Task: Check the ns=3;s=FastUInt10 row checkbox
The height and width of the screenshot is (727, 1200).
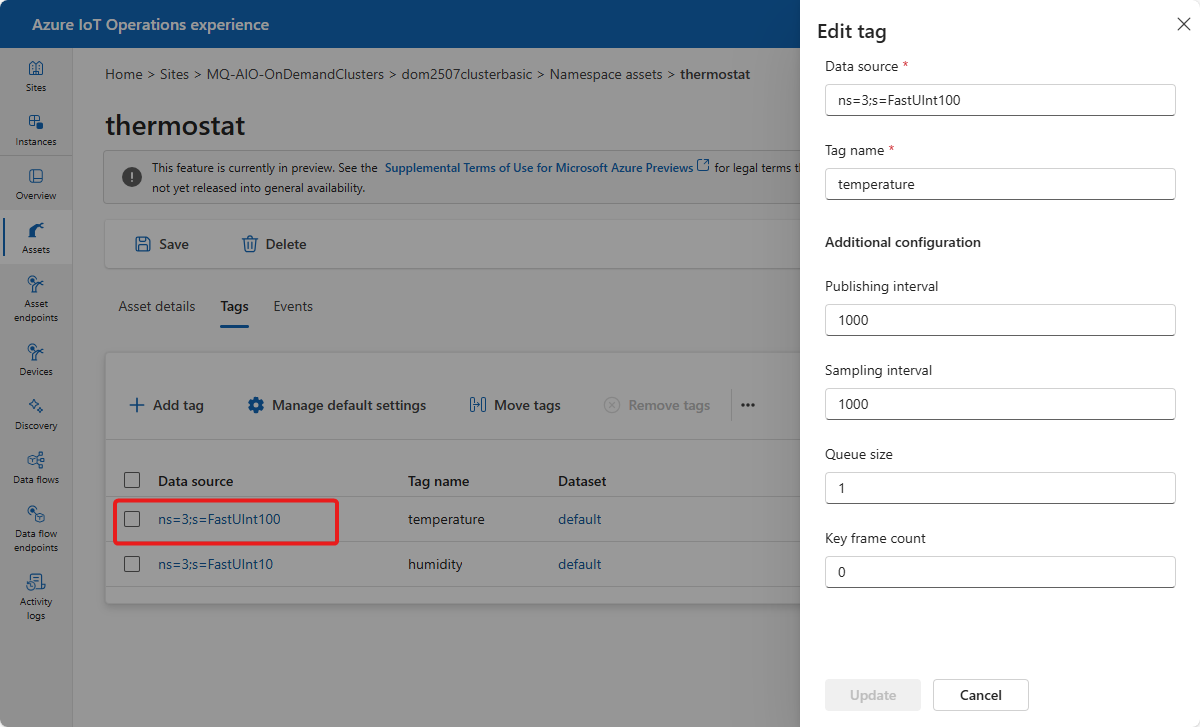Action: (132, 564)
